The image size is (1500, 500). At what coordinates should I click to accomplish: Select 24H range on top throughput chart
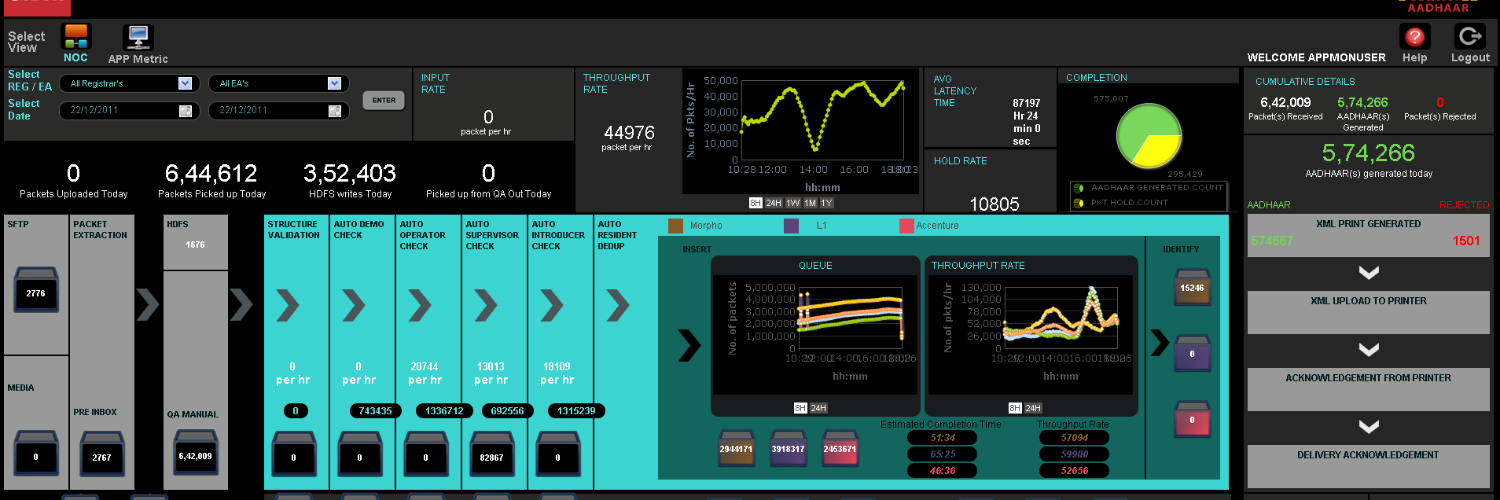click(x=774, y=203)
